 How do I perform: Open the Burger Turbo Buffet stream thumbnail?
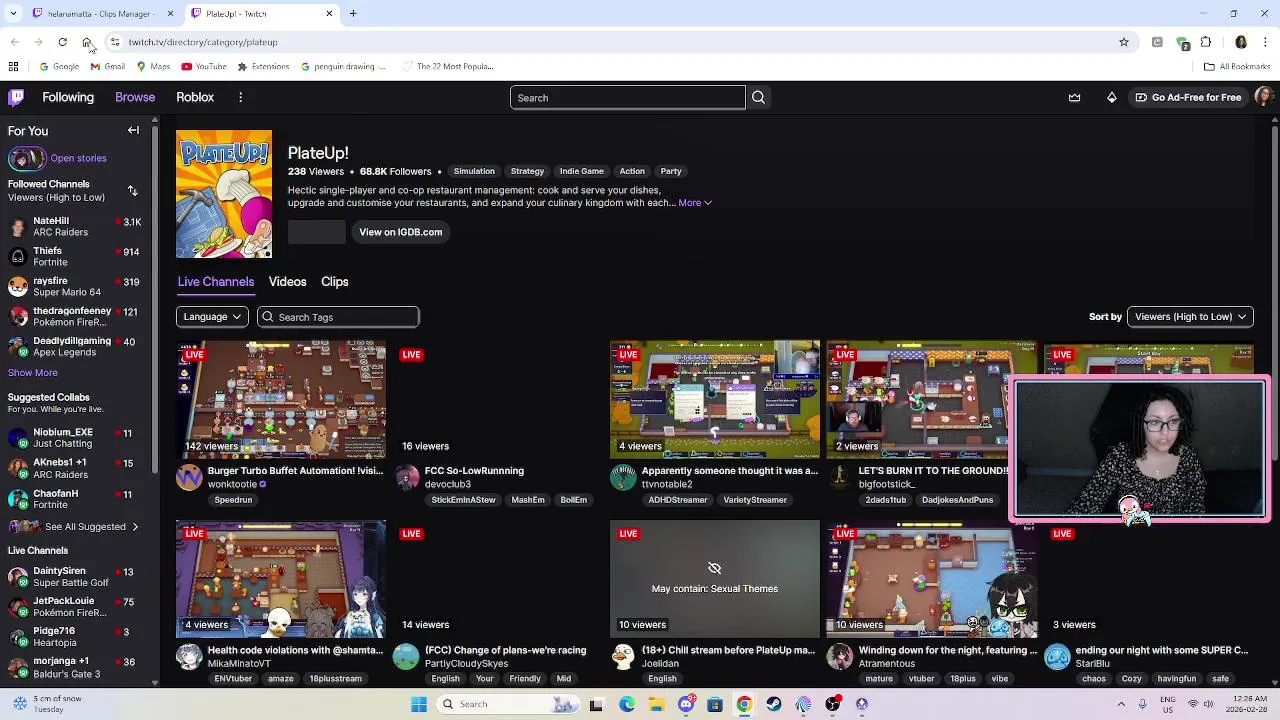(x=281, y=399)
